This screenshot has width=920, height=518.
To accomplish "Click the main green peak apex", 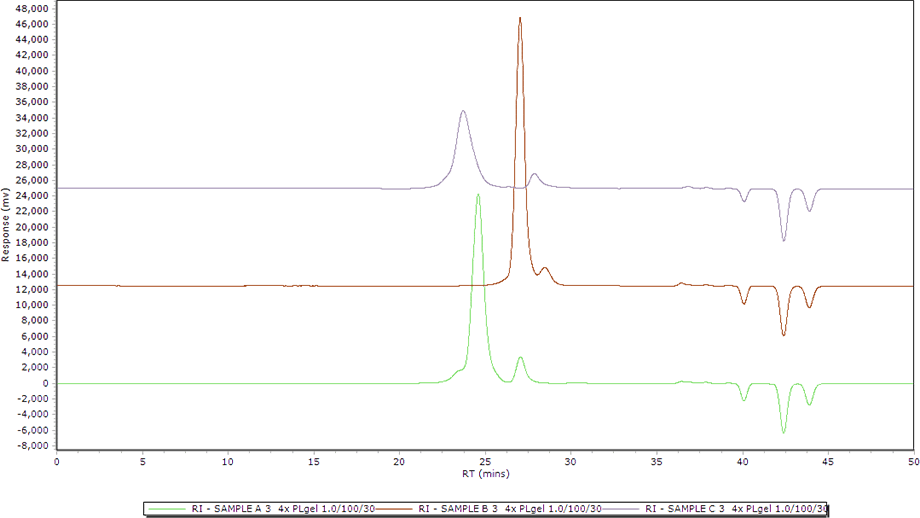I will (478, 195).
